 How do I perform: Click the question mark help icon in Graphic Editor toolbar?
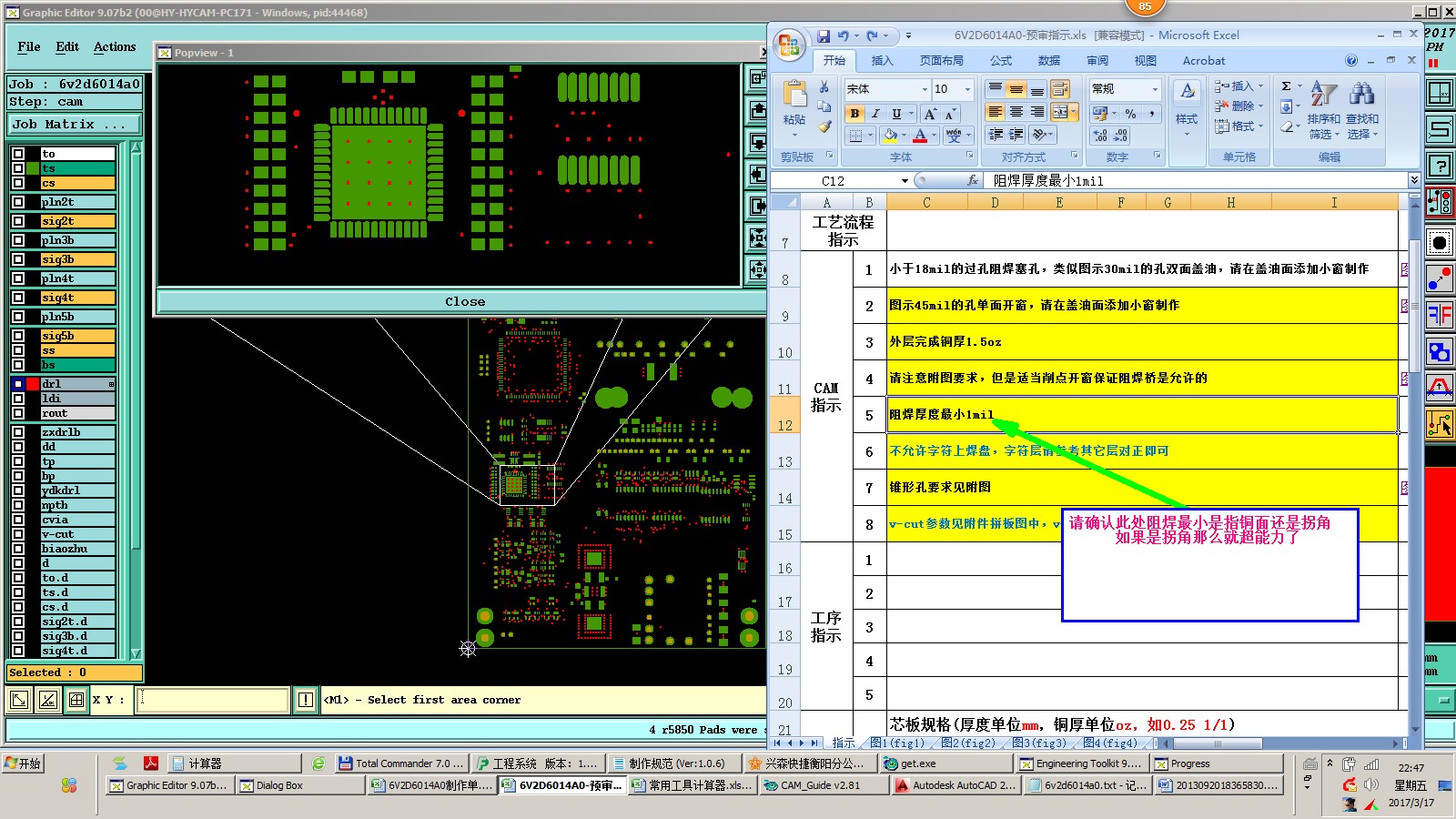click(x=1440, y=166)
